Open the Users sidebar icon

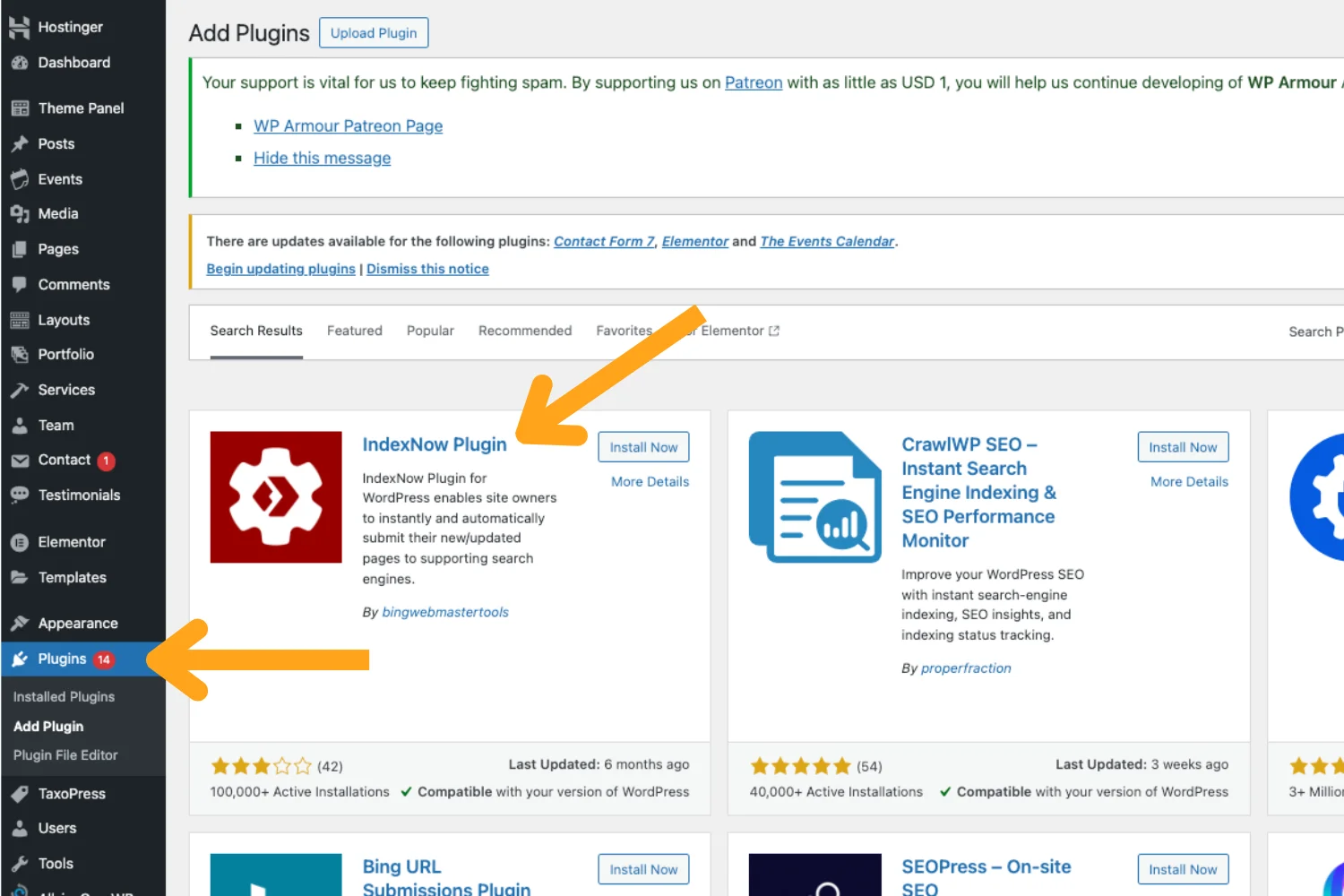(x=20, y=828)
